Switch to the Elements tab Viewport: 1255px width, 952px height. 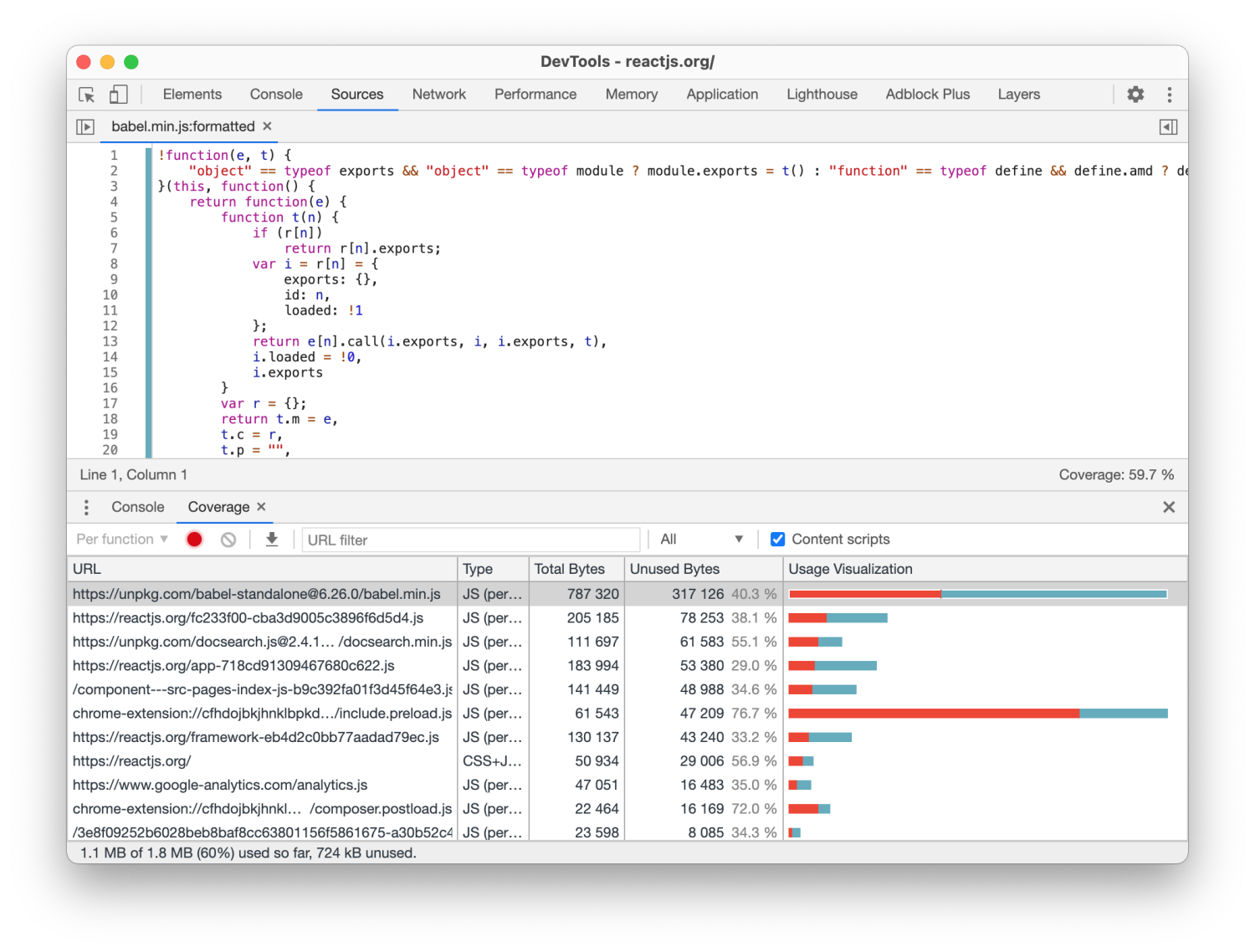tap(192, 95)
